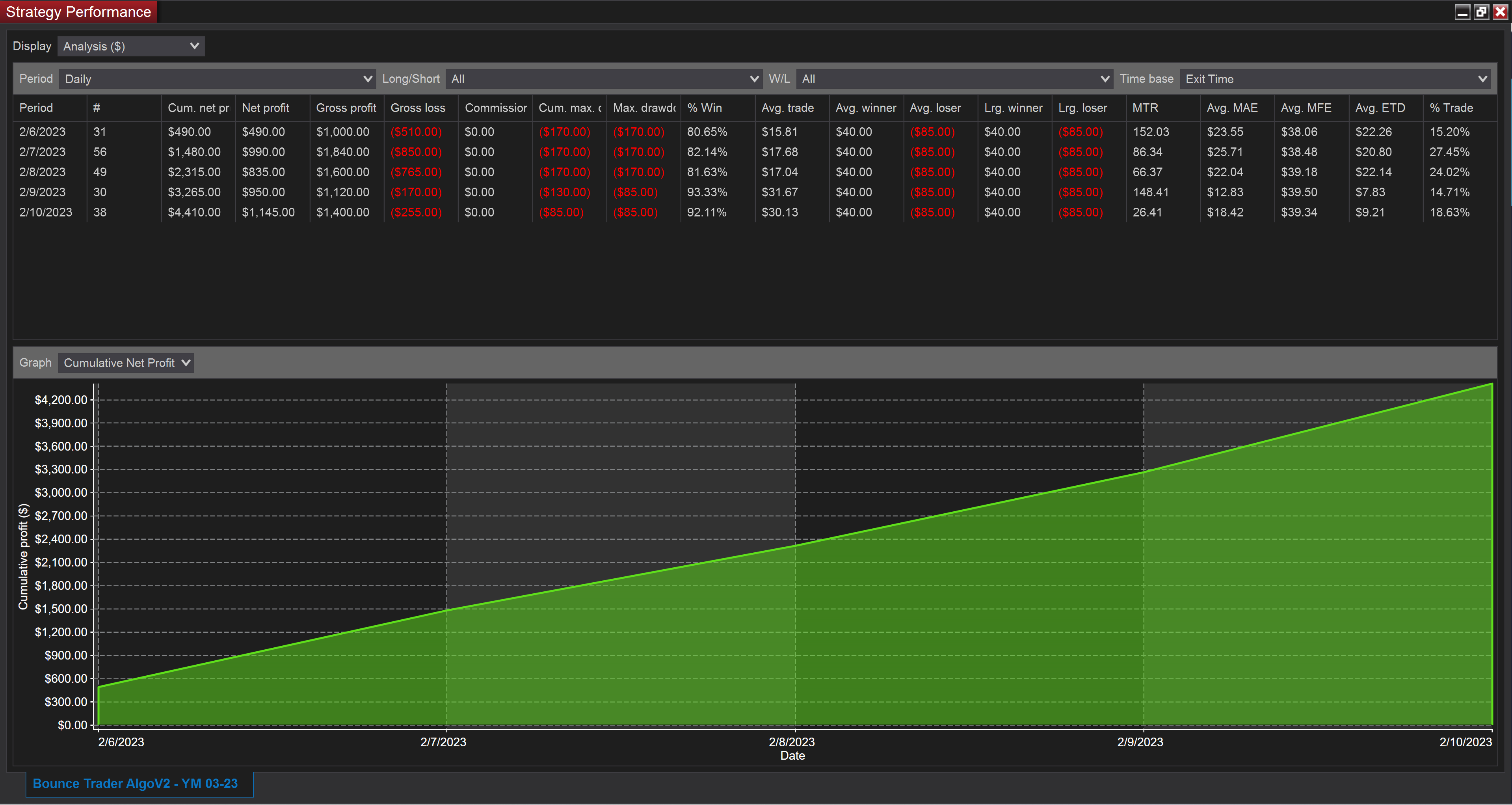Select the 2/8/2023 period row
The image size is (1512, 805).
tap(43, 172)
